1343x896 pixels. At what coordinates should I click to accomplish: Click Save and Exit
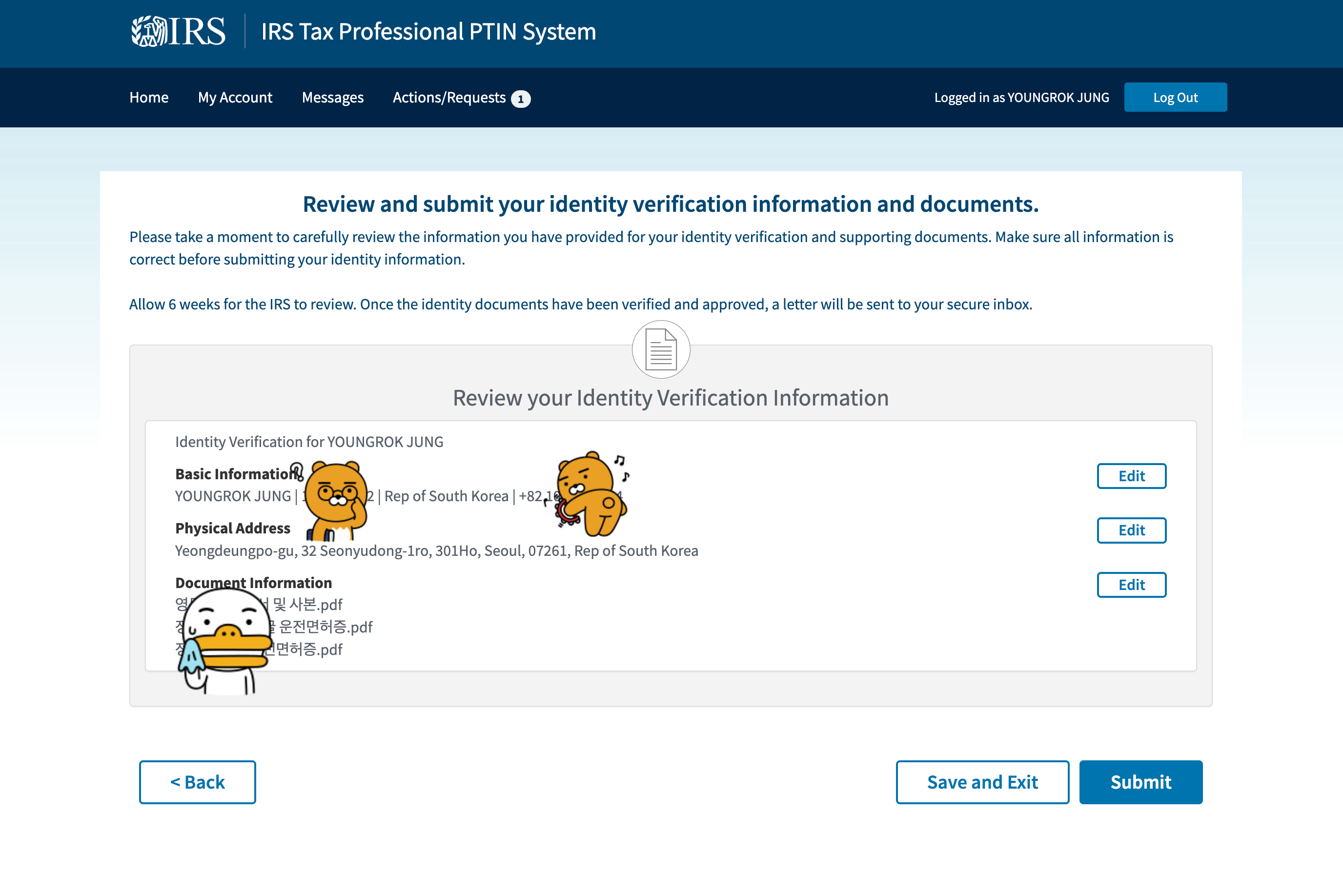point(981,782)
